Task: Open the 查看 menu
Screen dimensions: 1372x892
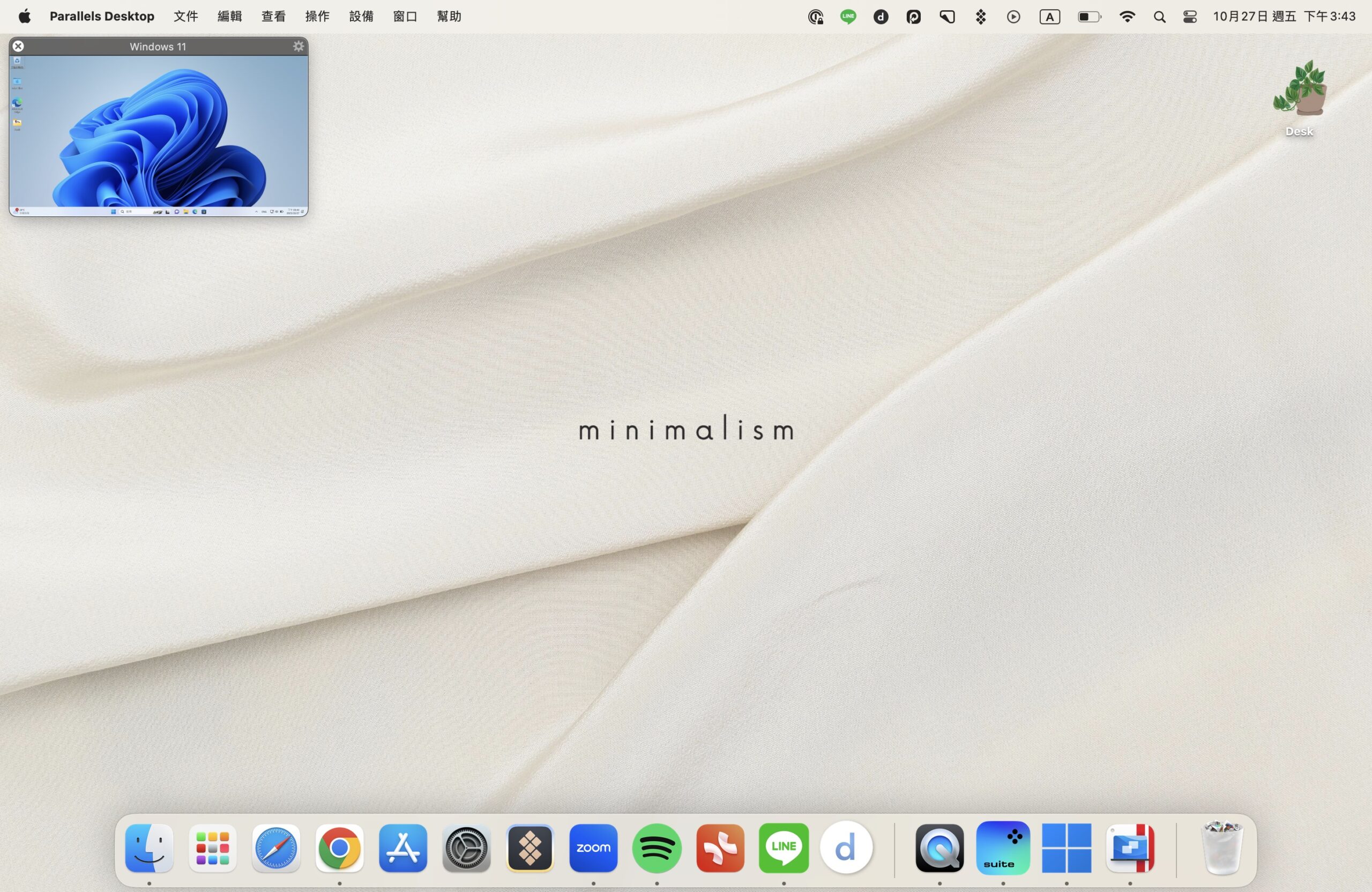Action: pyautogui.click(x=273, y=16)
